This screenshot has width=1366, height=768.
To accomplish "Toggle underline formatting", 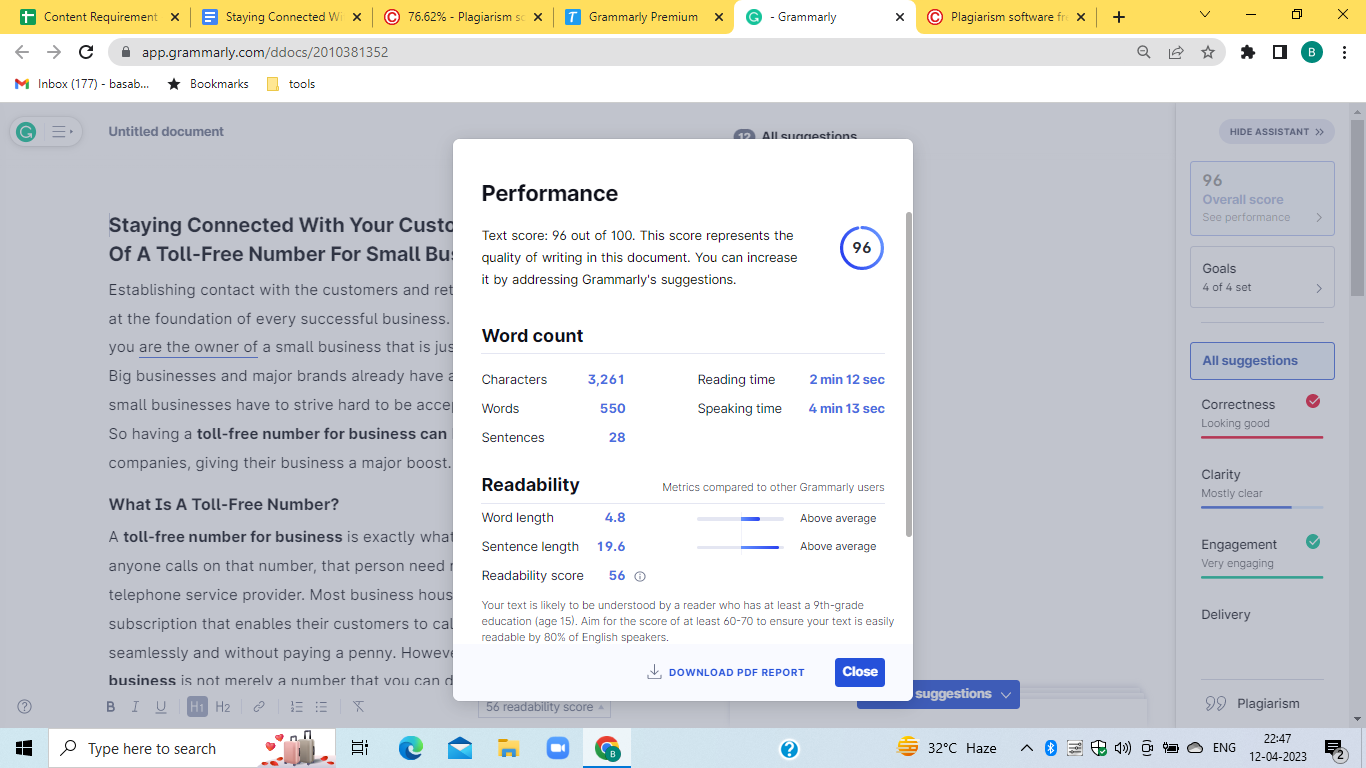I will point(160,707).
